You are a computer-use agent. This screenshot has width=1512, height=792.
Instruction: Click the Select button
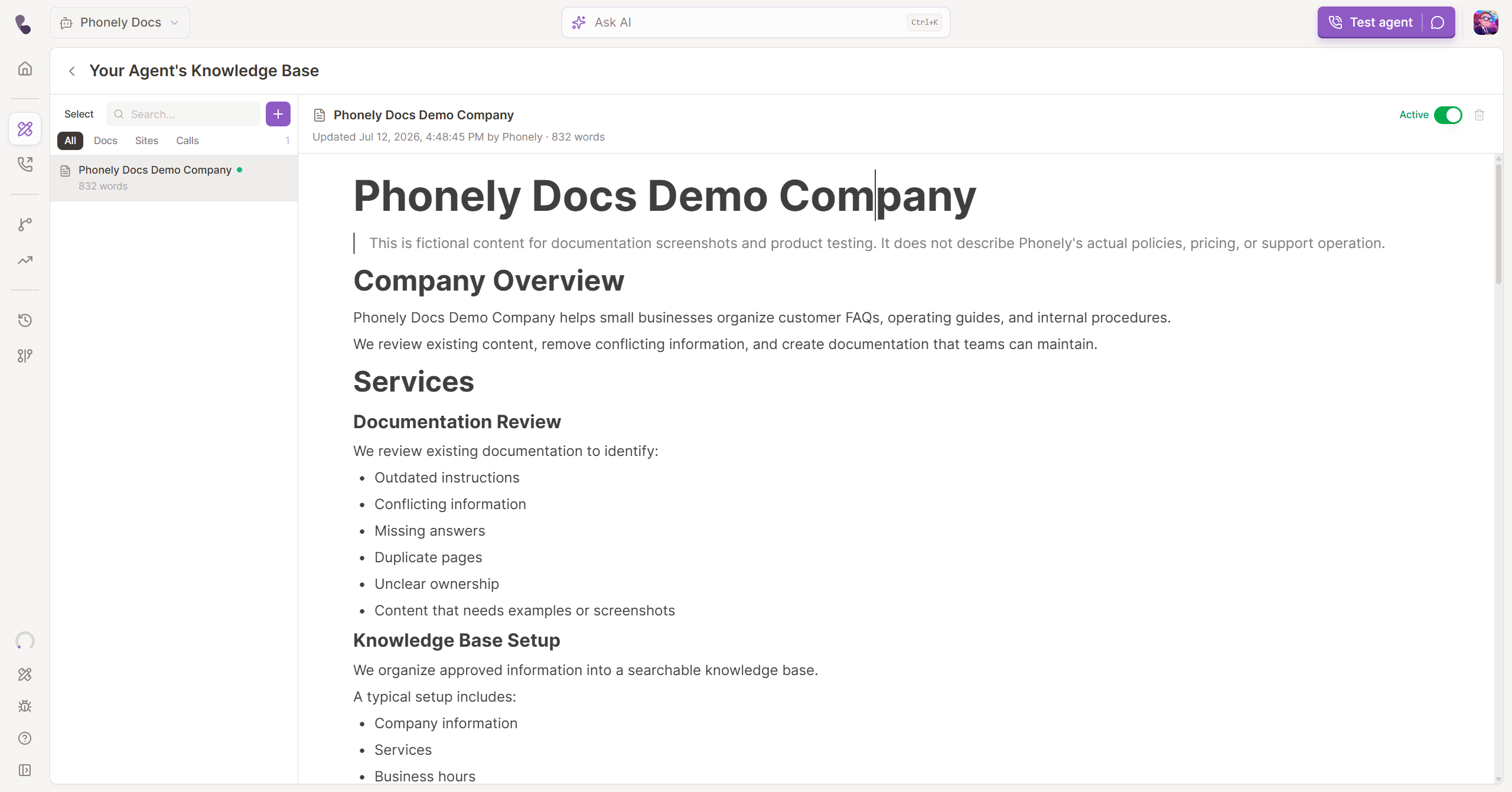[x=79, y=114]
